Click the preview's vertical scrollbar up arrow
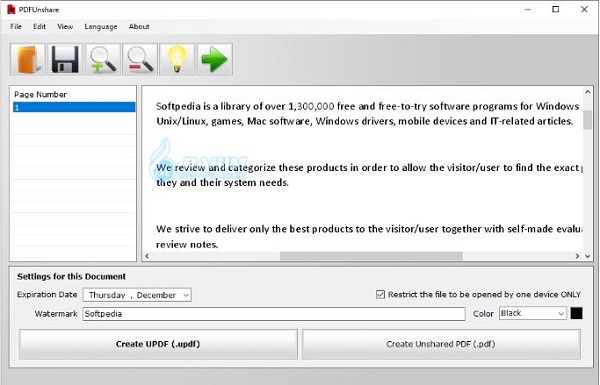Image resolution: width=600 pixels, height=385 pixels. 587,92
